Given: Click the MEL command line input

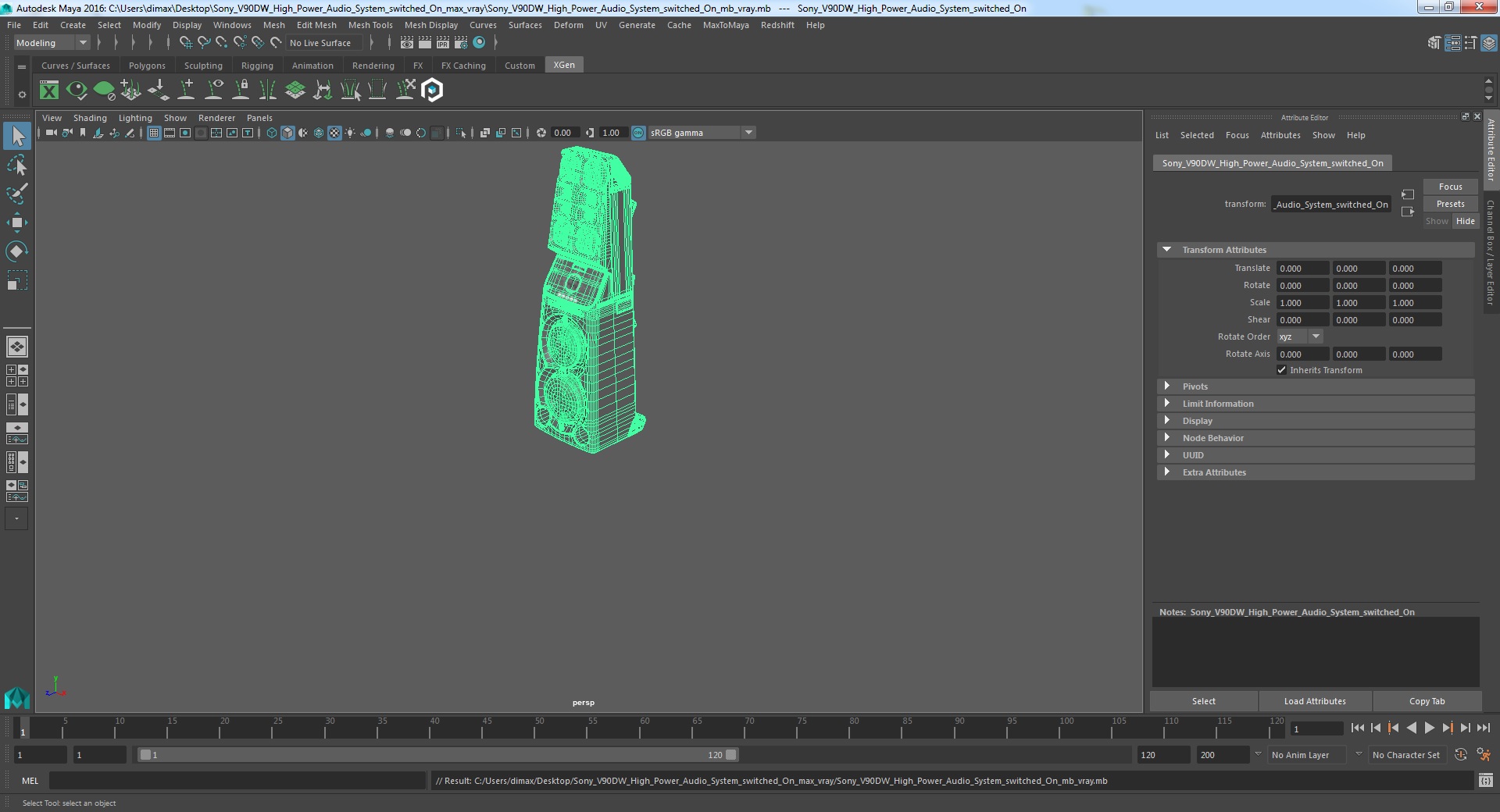Looking at the screenshot, I should tap(237, 780).
